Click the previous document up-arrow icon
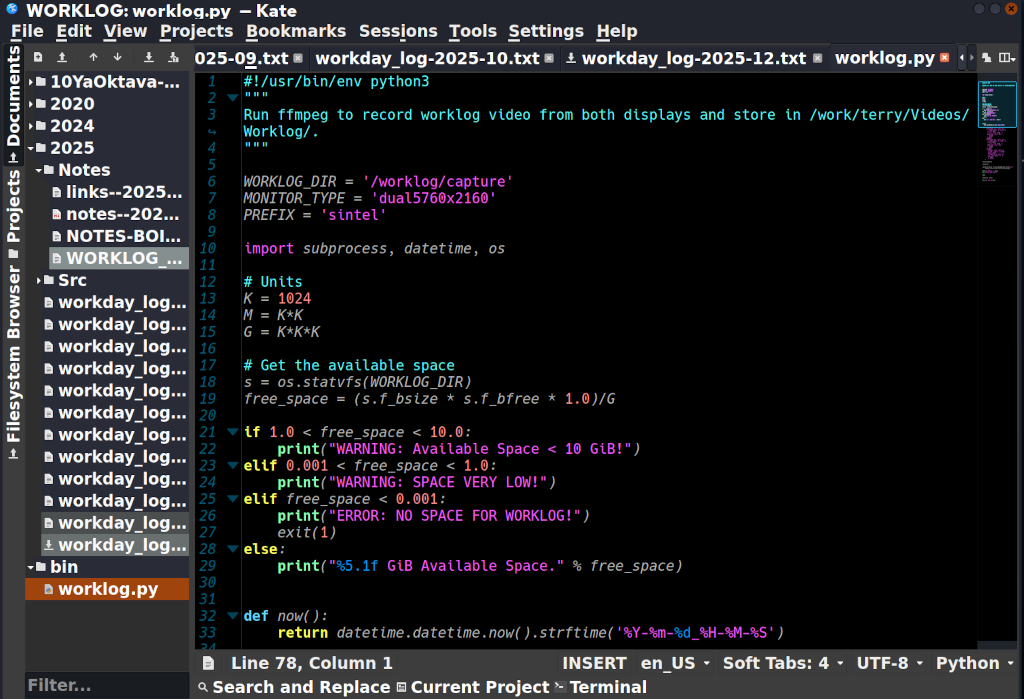This screenshot has height=699, width=1024. click(x=93, y=58)
